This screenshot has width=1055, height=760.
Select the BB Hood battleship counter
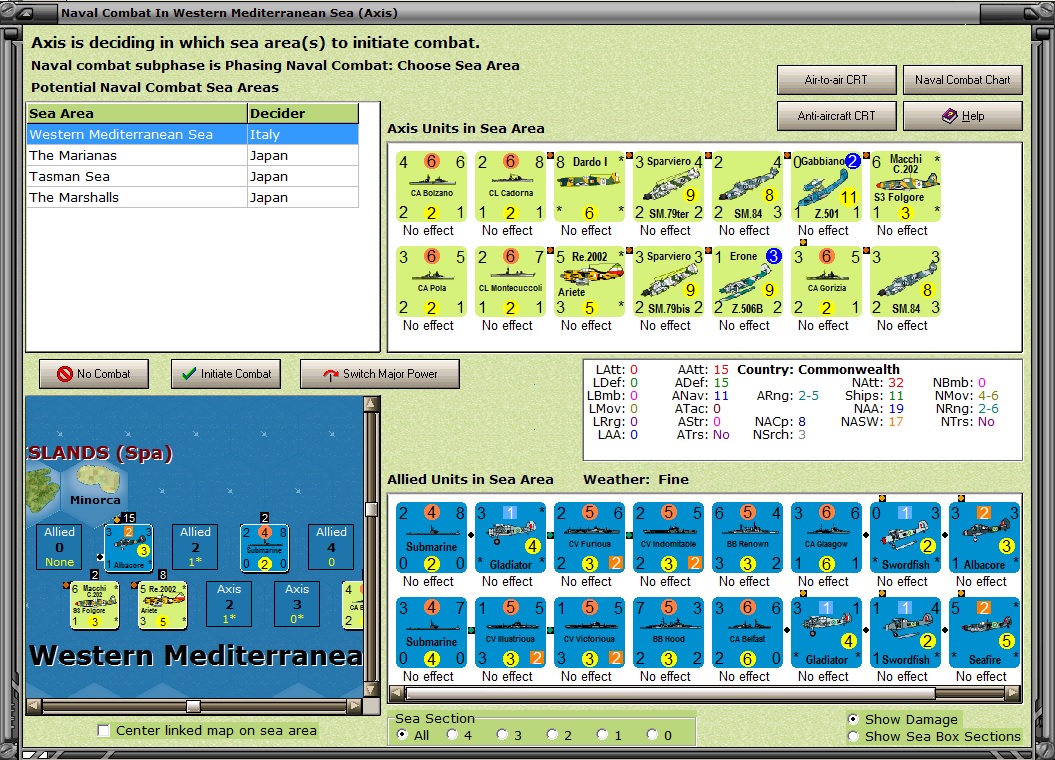tap(669, 633)
